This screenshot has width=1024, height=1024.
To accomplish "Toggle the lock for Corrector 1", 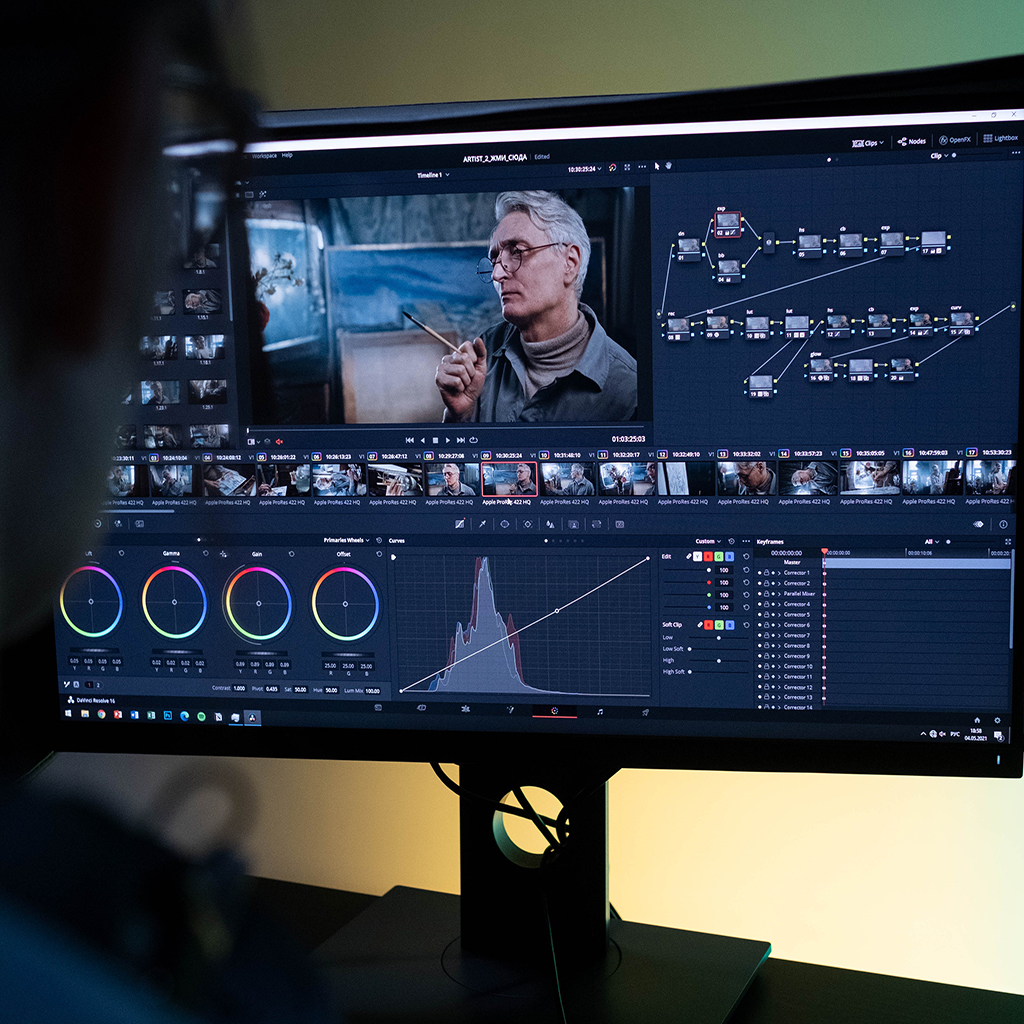I will point(766,573).
